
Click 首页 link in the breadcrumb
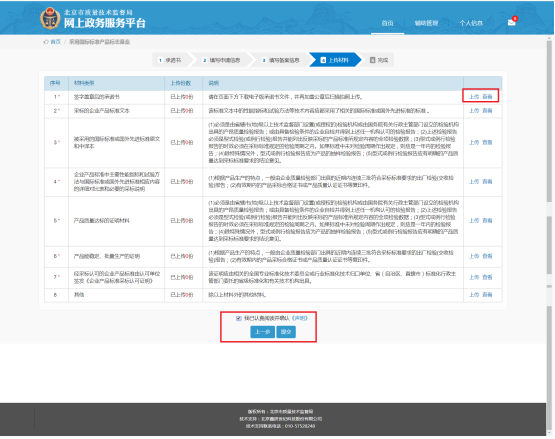[x=56, y=42]
